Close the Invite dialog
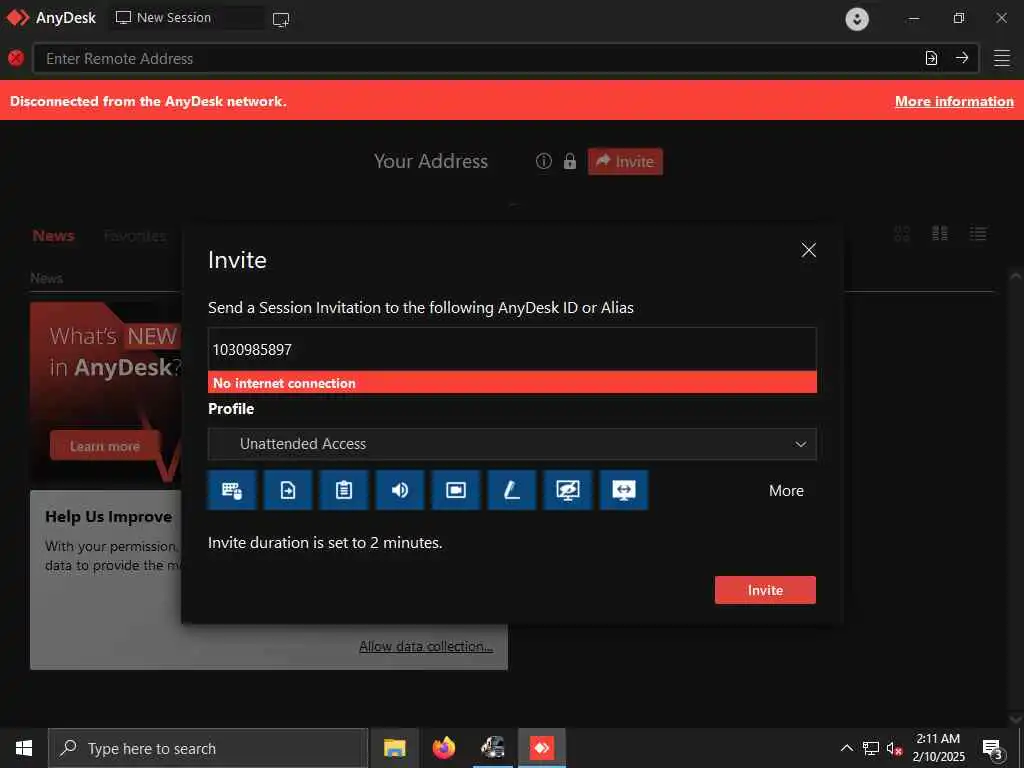This screenshot has height=768, width=1024. pyautogui.click(x=808, y=250)
